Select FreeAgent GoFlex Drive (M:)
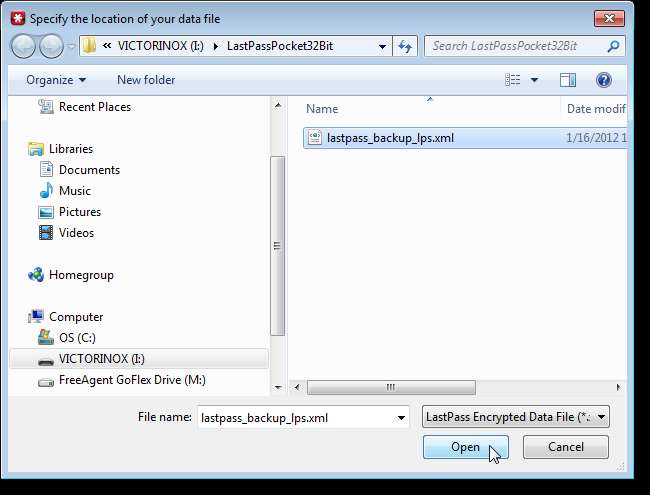 pos(132,380)
